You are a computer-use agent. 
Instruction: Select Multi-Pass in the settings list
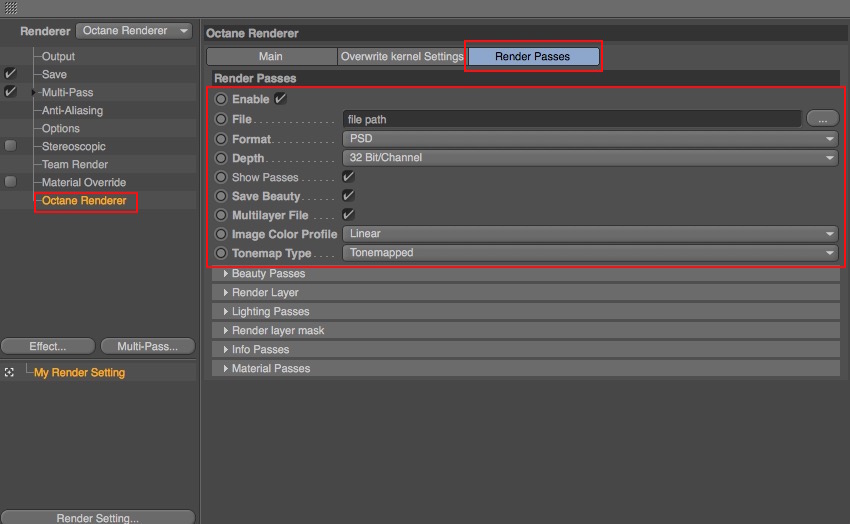coord(67,92)
